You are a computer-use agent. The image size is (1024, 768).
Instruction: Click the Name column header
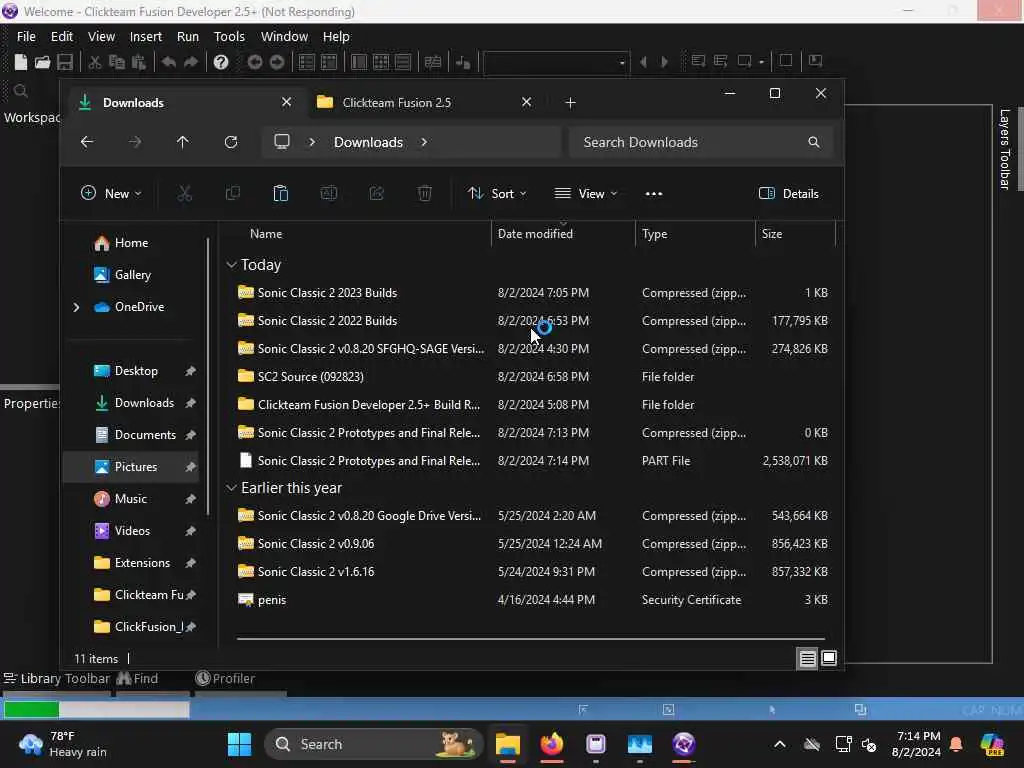click(x=266, y=234)
